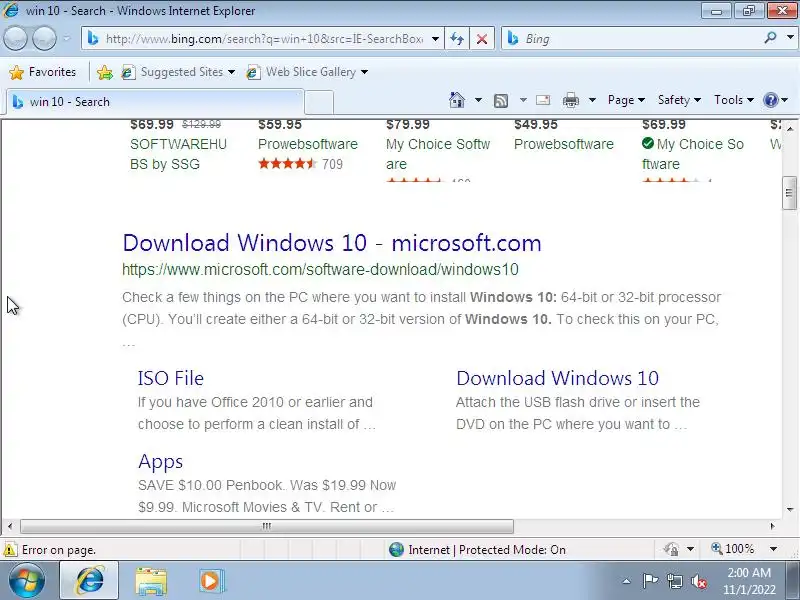The image size is (800, 600).
Task: Select the win 10 - Search tab
Action: click(x=156, y=102)
